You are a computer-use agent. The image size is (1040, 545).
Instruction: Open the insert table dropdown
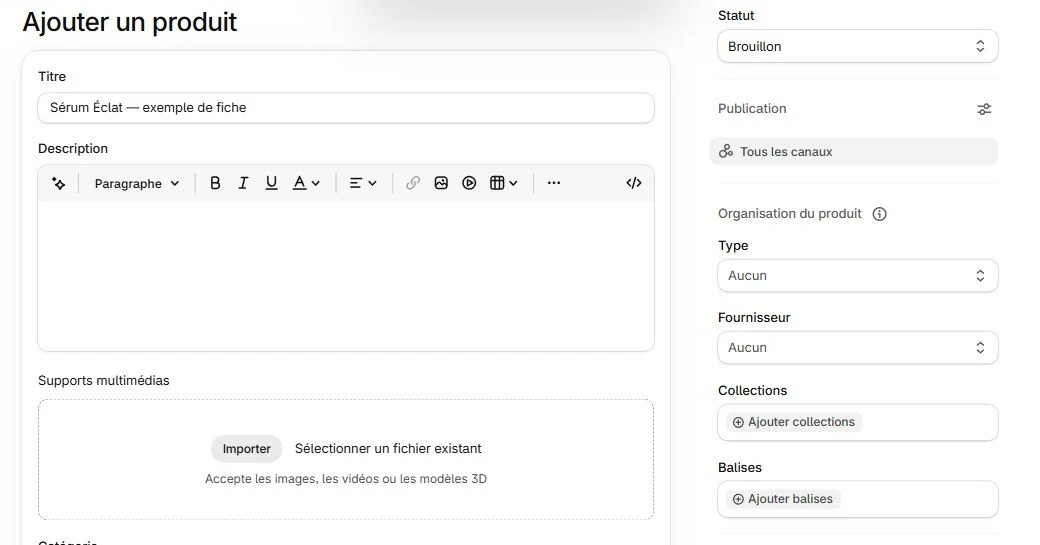pyautogui.click(x=503, y=183)
